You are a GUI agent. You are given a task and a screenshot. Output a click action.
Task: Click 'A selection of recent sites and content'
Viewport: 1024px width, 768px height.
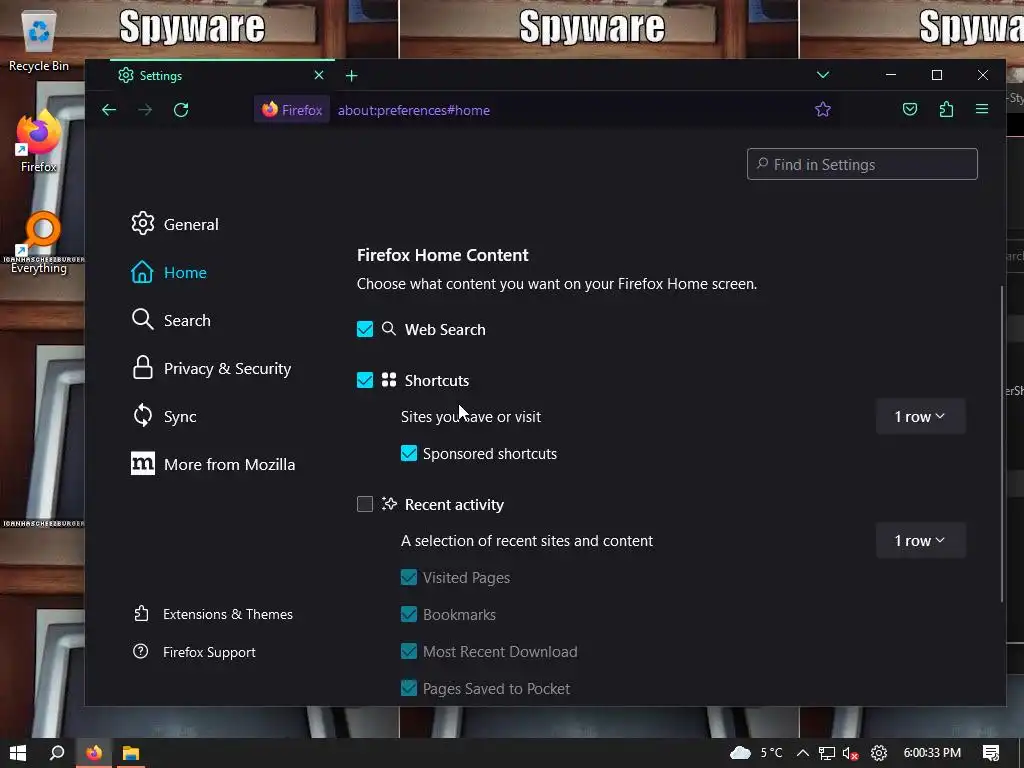527,541
